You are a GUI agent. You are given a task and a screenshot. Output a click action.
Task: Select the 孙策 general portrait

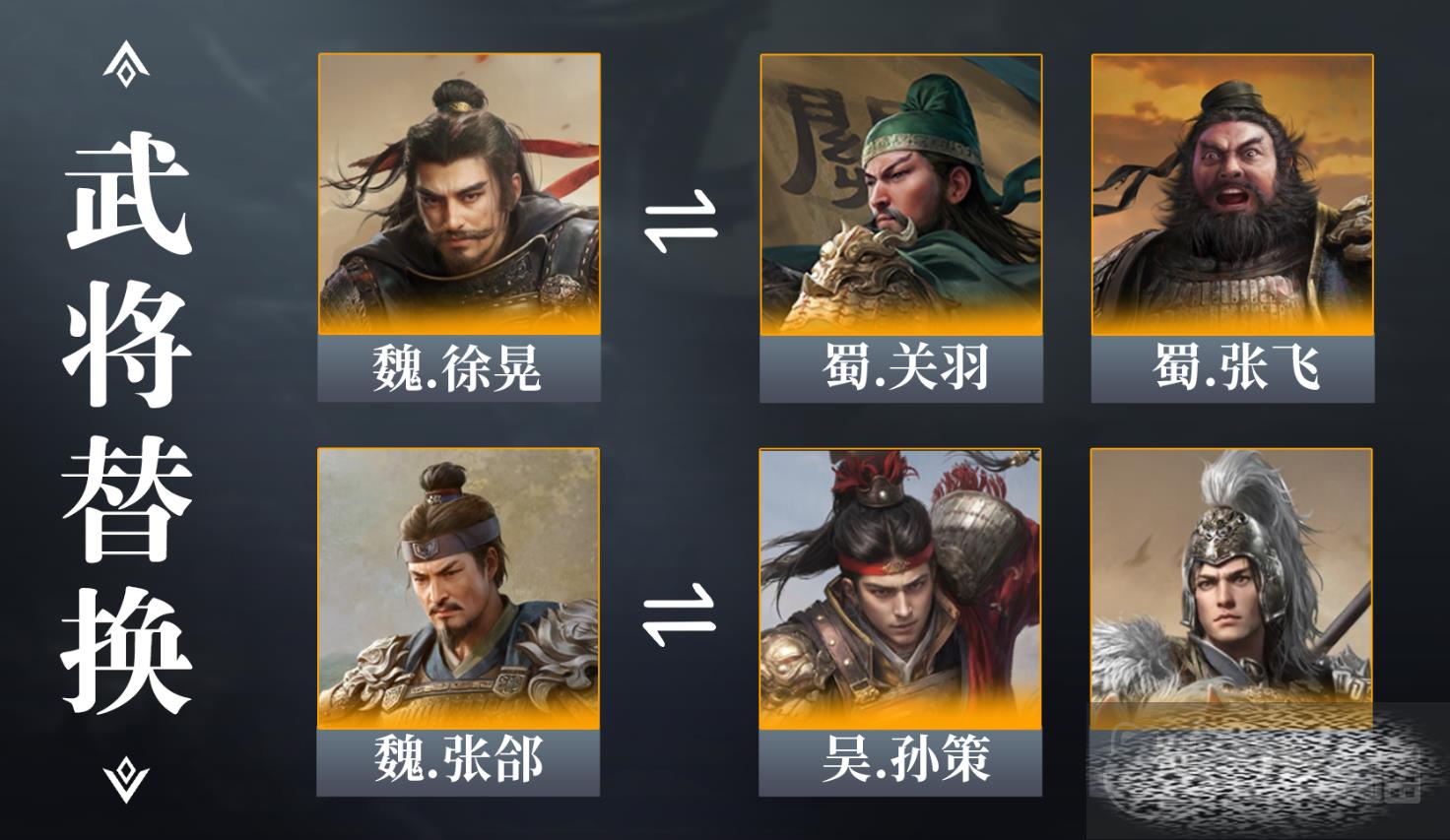point(900,588)
